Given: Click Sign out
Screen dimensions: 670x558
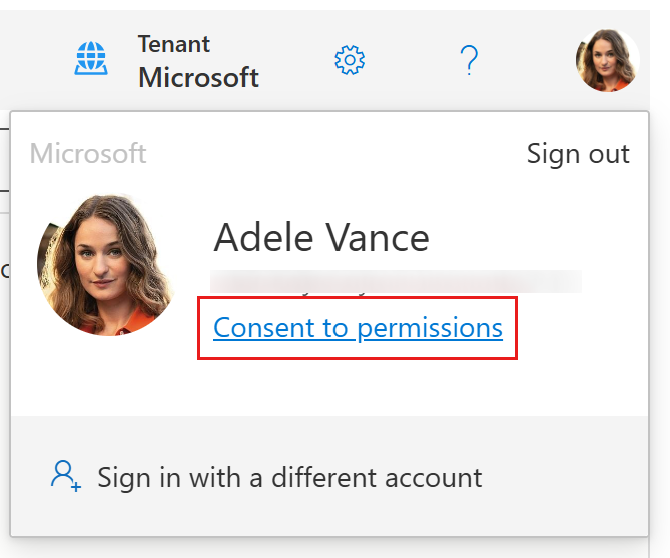Looking at the screenshot, I should tap(578, 153).
